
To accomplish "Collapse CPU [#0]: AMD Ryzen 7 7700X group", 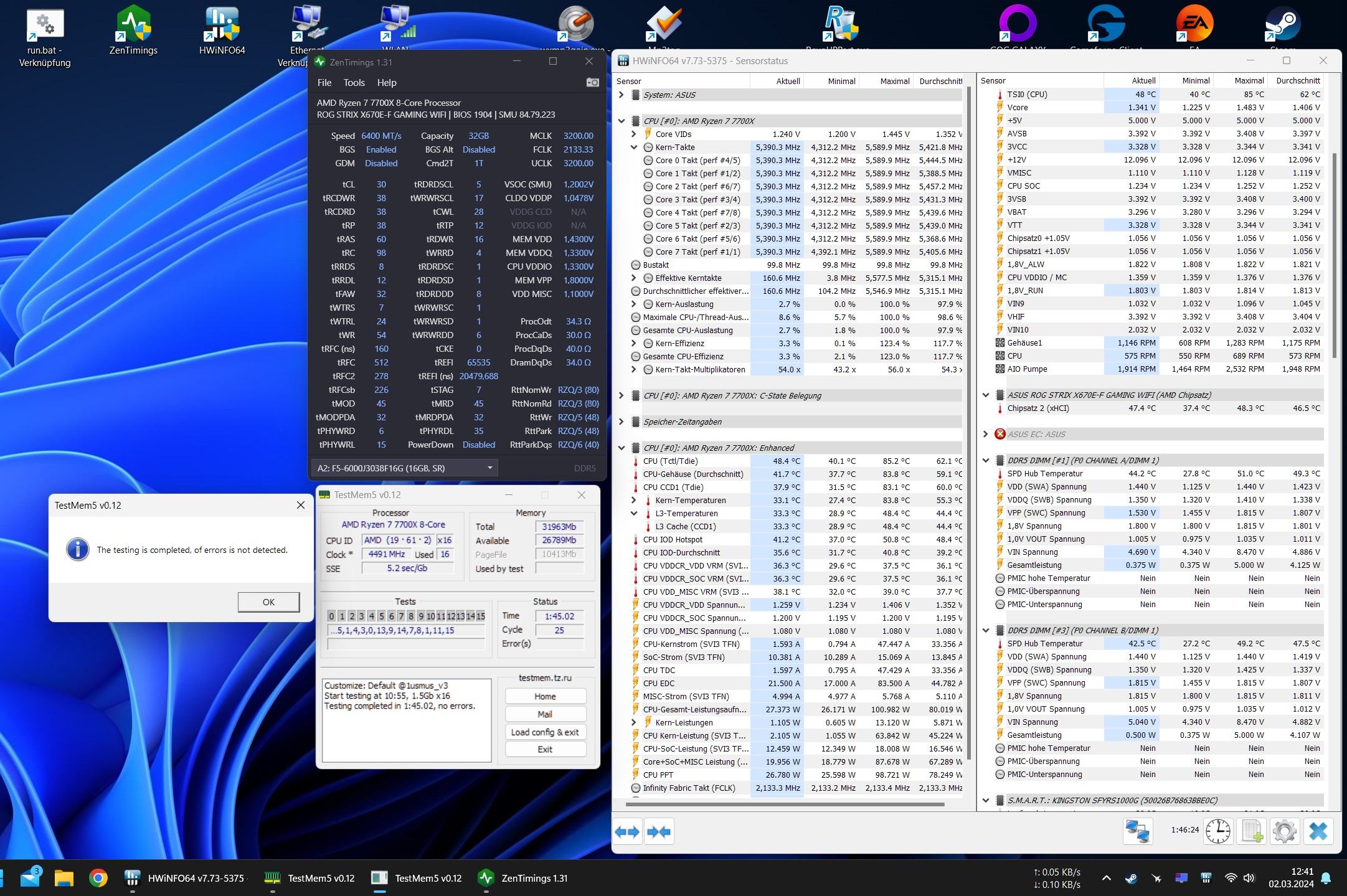I will tap(621, 121).
